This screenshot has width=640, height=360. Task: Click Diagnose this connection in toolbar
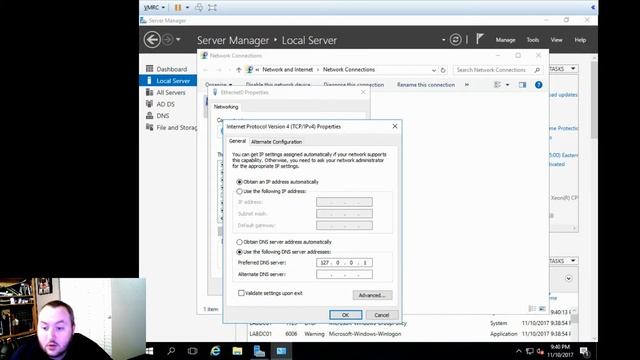click(x=353, y=85)
